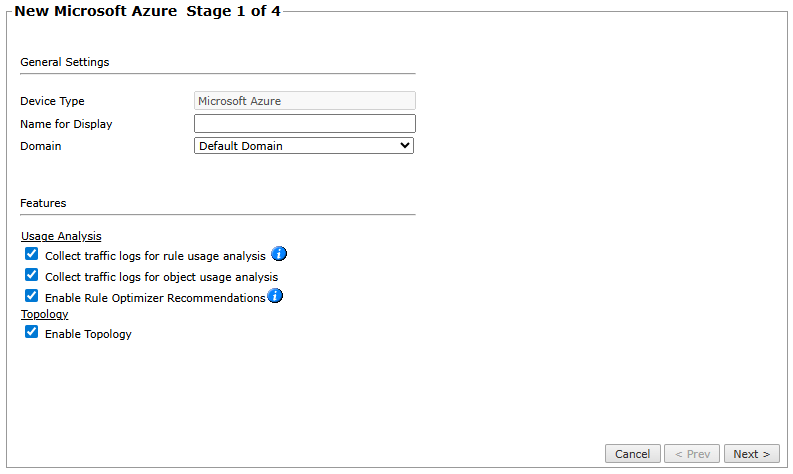Go to the next stage with Next >
The height and width of the screenshot is (474, 793).
click(751, 454)
